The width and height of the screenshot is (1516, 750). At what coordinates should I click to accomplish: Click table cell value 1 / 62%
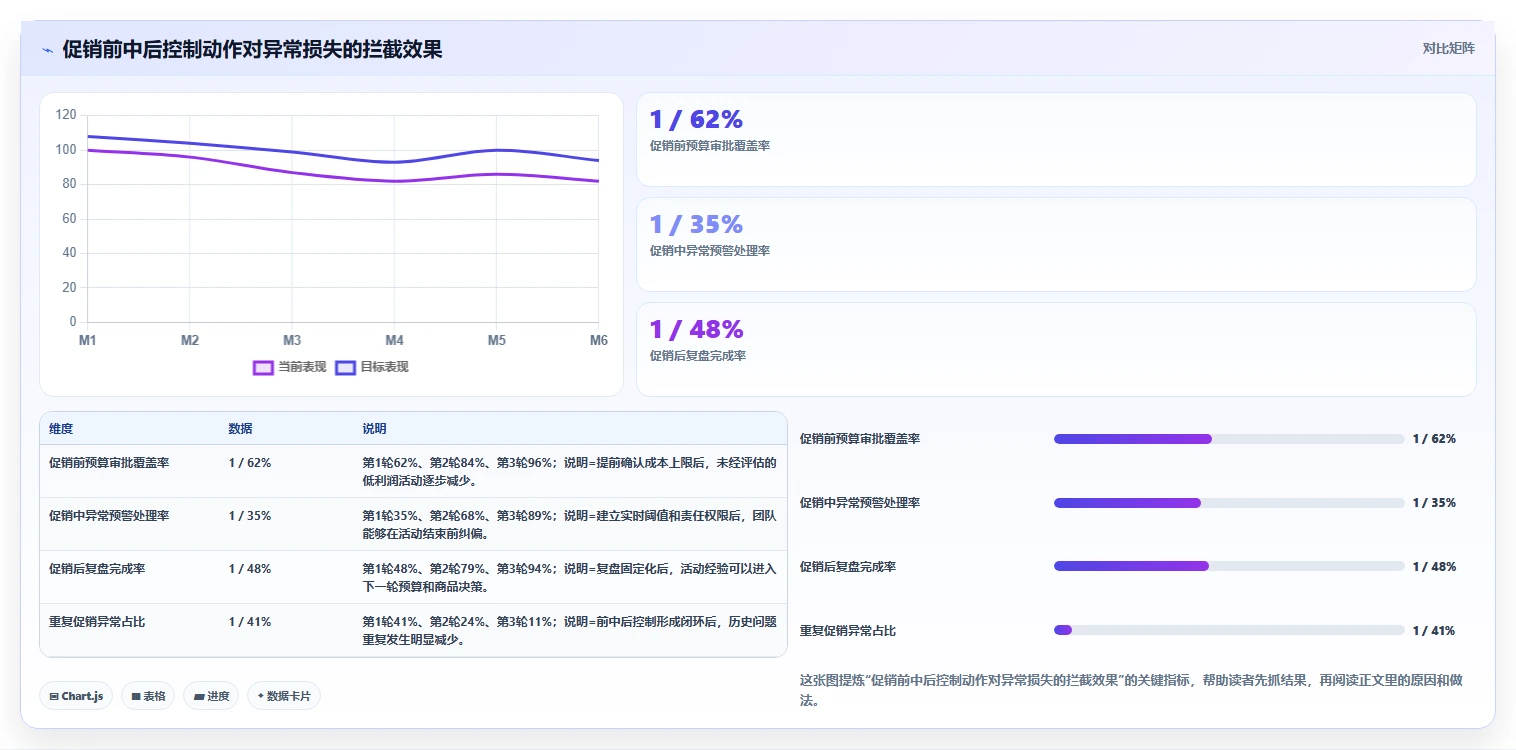[249, 463]
